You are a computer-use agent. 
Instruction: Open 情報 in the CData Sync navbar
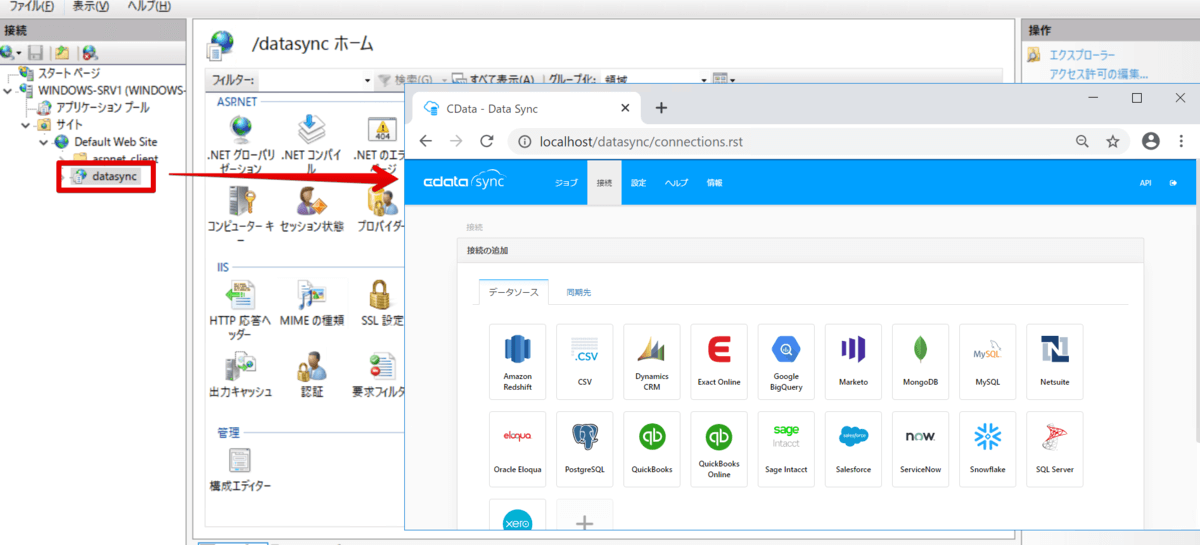pyautogui.click(x=714, y=183)
